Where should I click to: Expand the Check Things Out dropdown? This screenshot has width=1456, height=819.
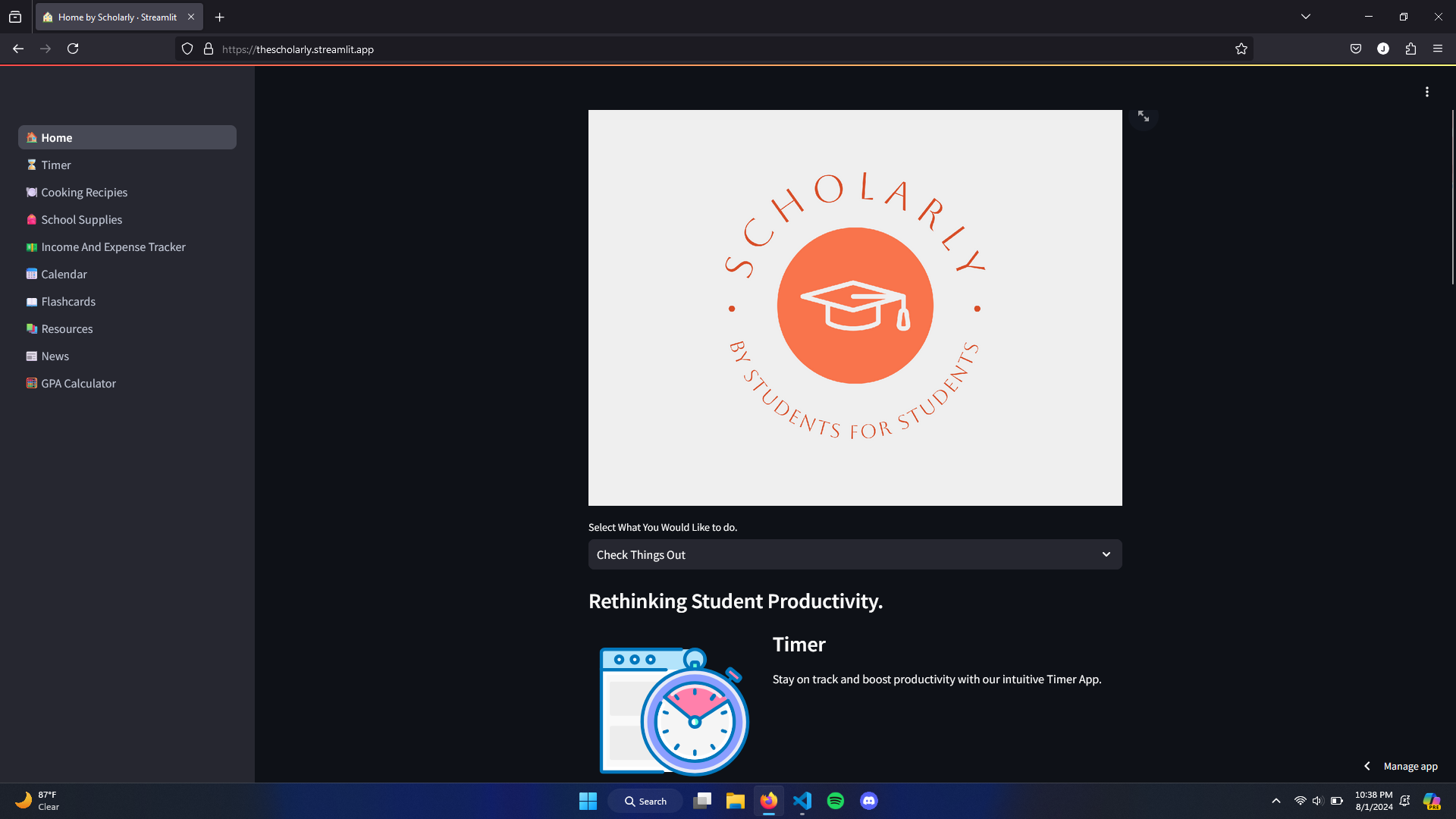tap(855, 555)
